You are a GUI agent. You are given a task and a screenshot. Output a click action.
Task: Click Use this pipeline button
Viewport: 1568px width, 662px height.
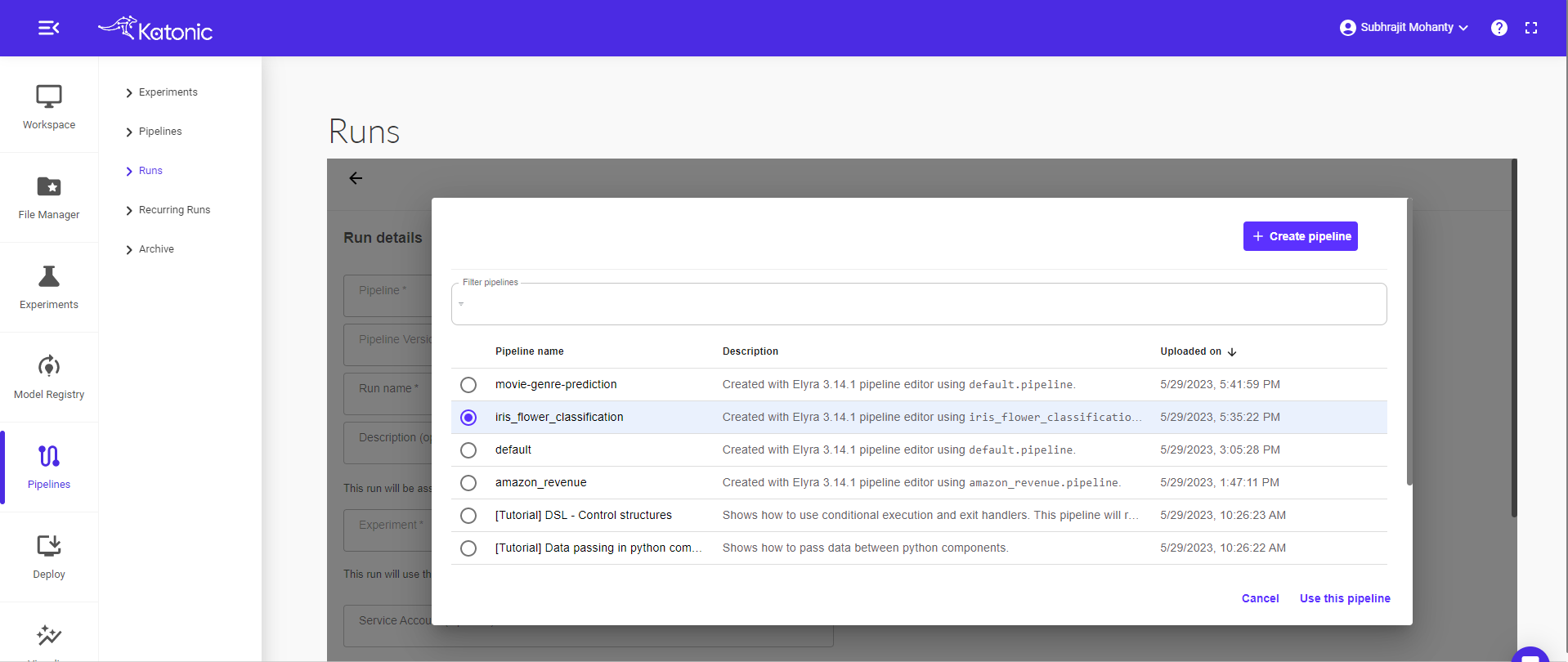tap(1345, 598)
